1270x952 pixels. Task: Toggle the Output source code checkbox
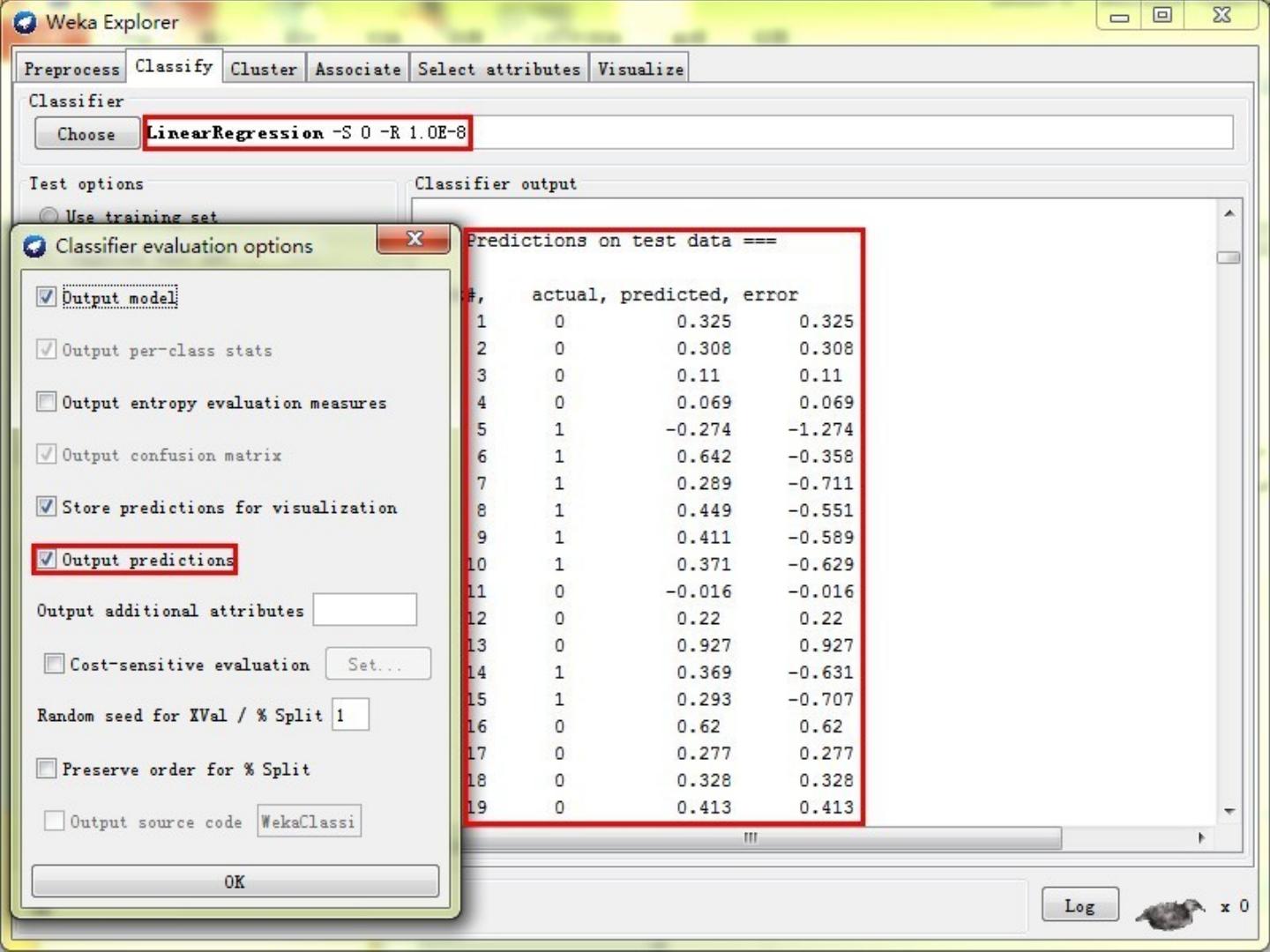[54, 821]
